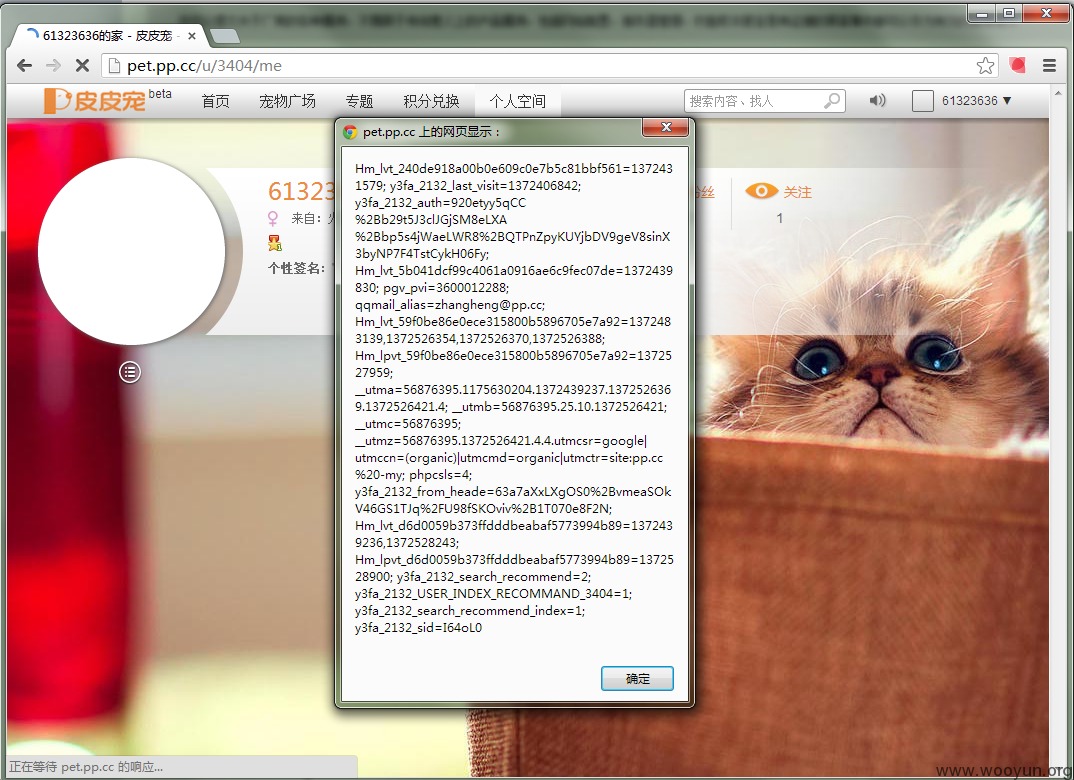Viewport: 1074px width, 780px height.
Task: Click the 个性签名 label
Action: point(296,268)
